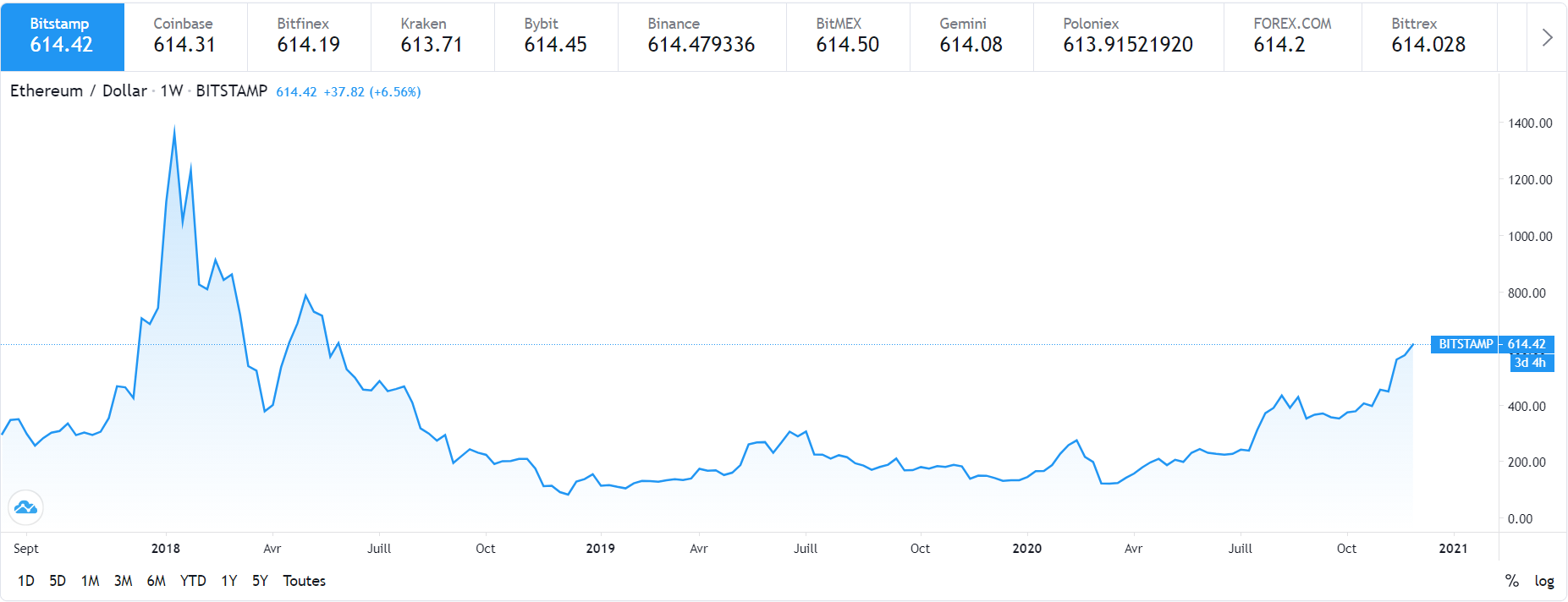
Task: Open the Kraken exchange tab
Action: 433,36
